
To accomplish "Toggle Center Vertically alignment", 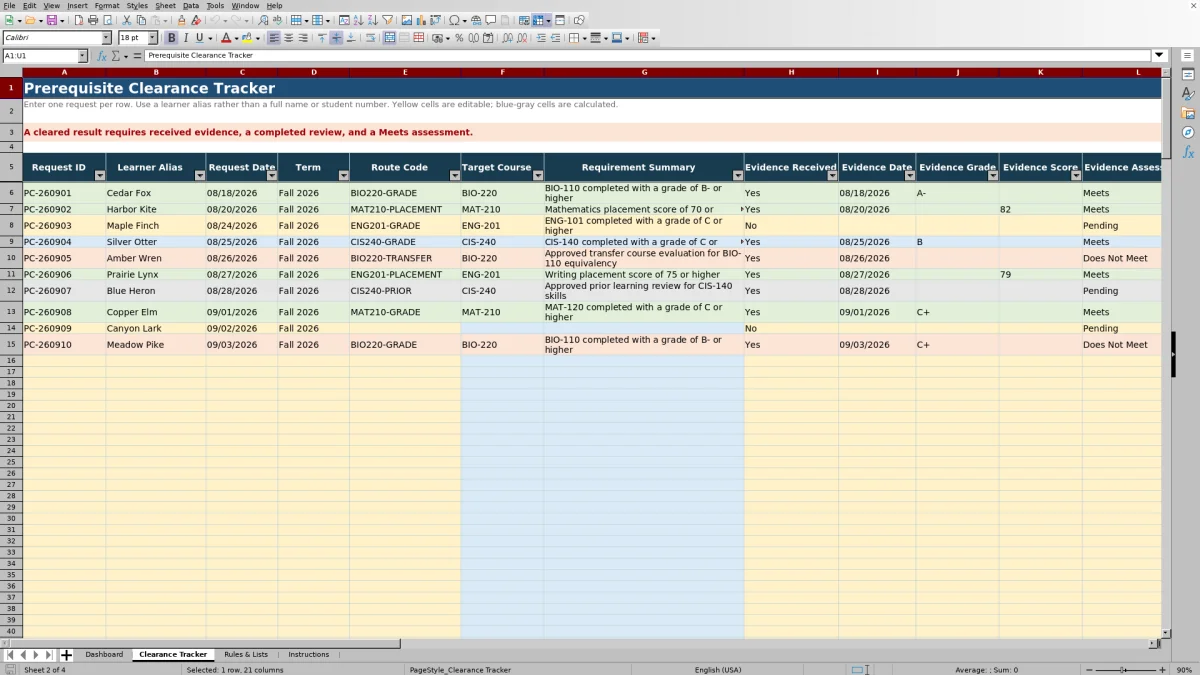I will [x=336, y=38].
